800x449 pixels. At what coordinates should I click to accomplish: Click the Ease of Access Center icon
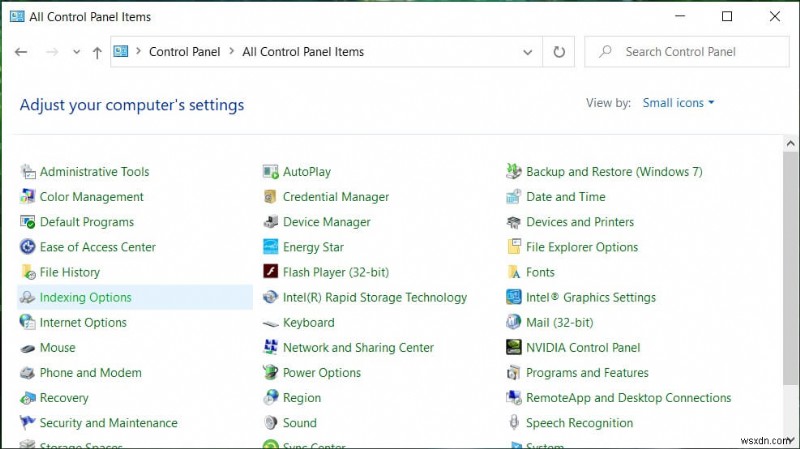[28, 247]
